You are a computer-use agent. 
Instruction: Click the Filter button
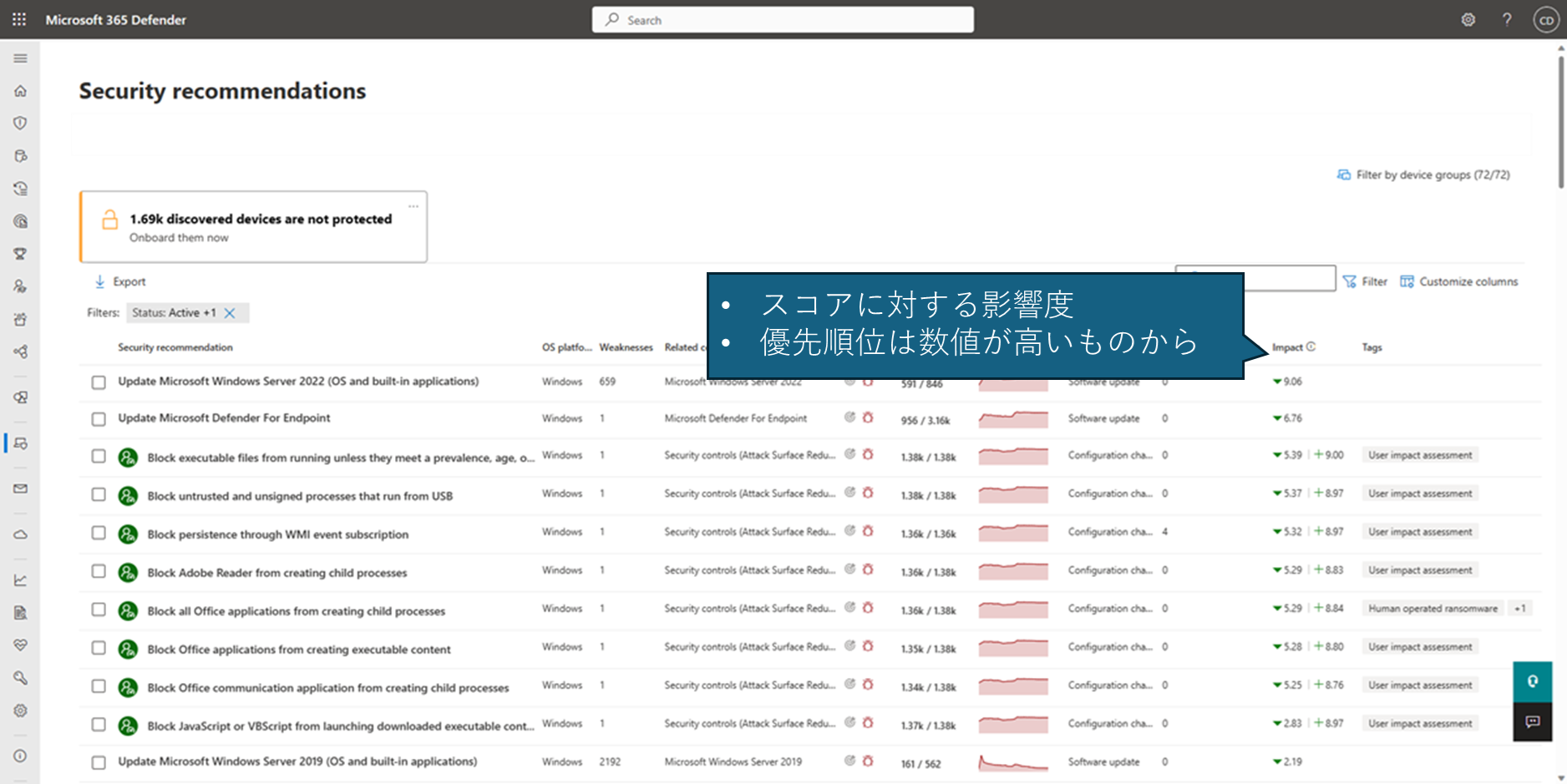point(1365,281)
